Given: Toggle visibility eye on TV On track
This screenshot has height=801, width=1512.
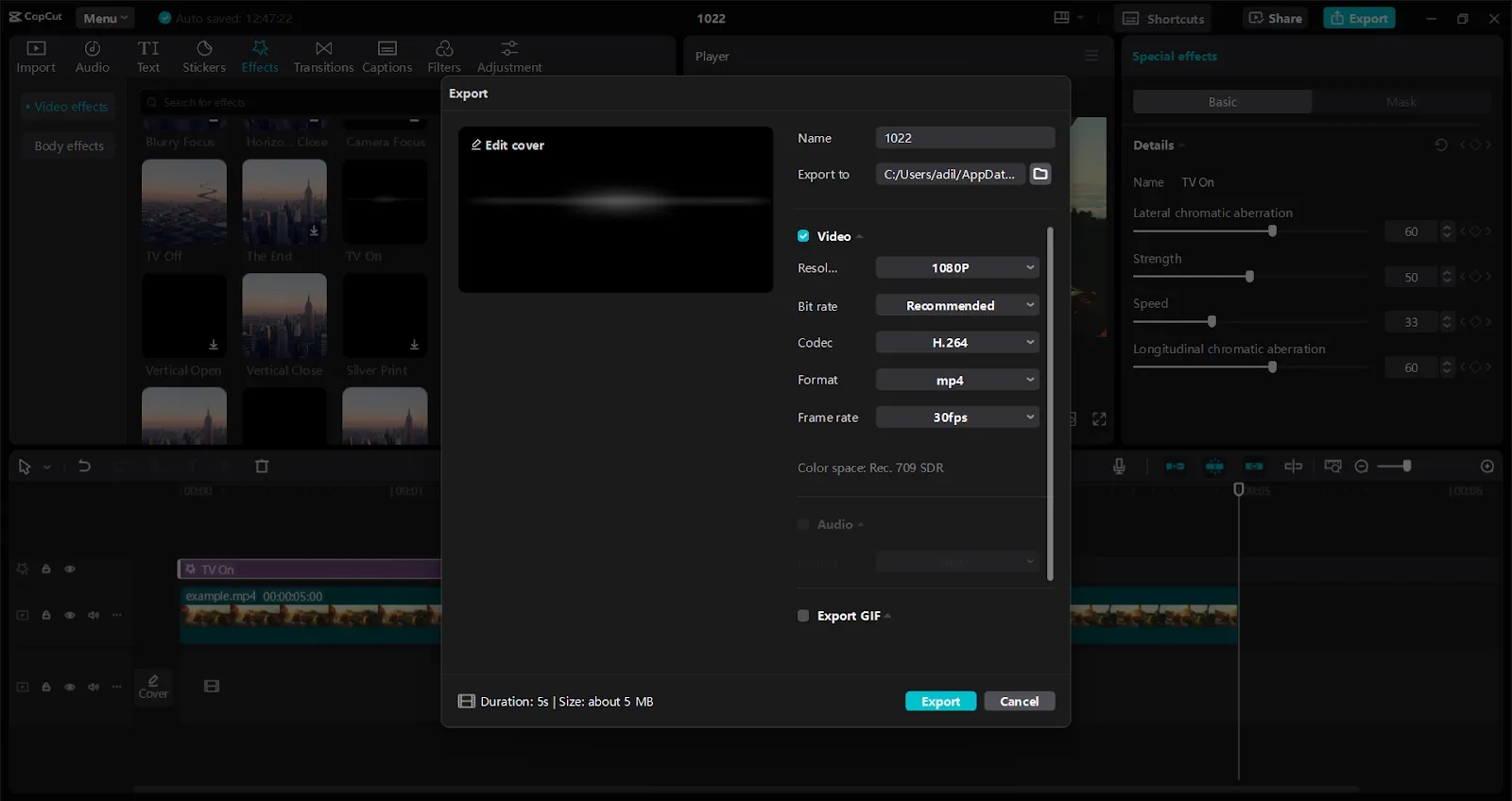Looking at the screenshot, I should tap(70, 570).
